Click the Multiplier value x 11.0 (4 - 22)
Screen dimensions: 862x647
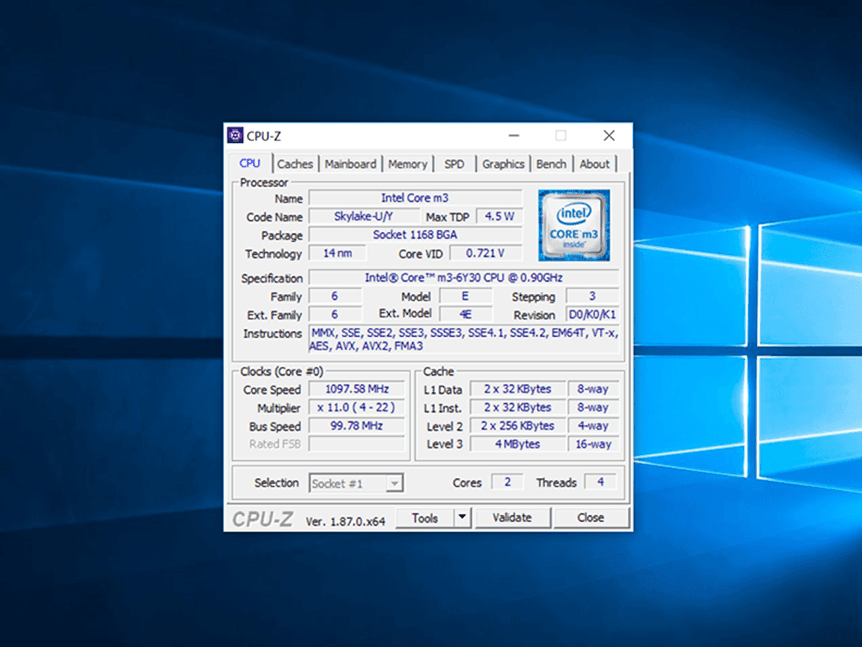pos(357,407)
